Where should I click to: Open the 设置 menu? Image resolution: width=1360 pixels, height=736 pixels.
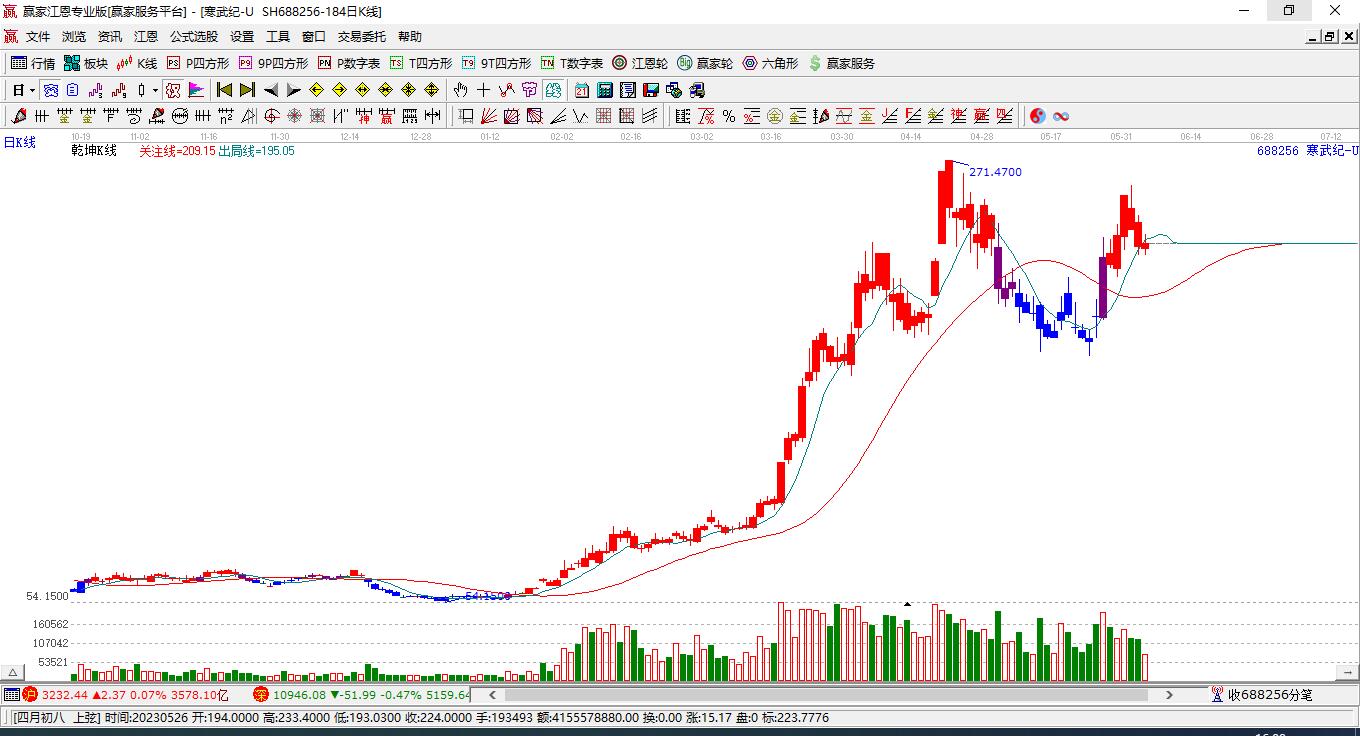242,37
